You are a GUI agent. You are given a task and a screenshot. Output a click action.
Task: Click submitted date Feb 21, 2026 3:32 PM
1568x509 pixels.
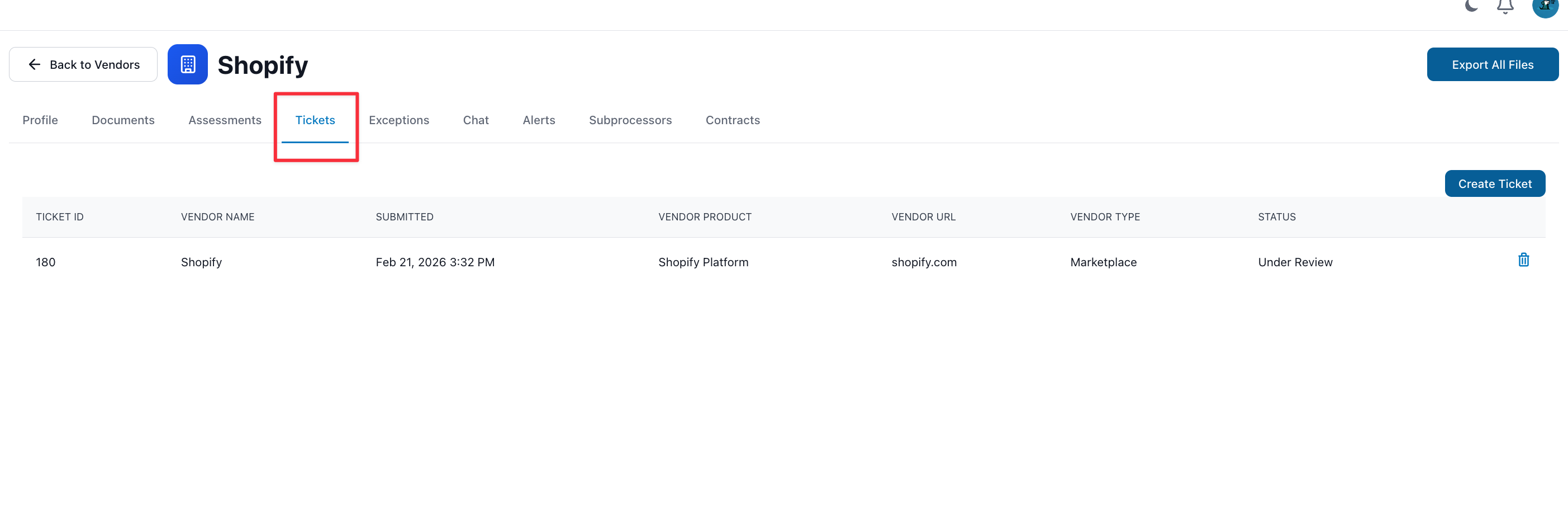[x=435, y=262]
